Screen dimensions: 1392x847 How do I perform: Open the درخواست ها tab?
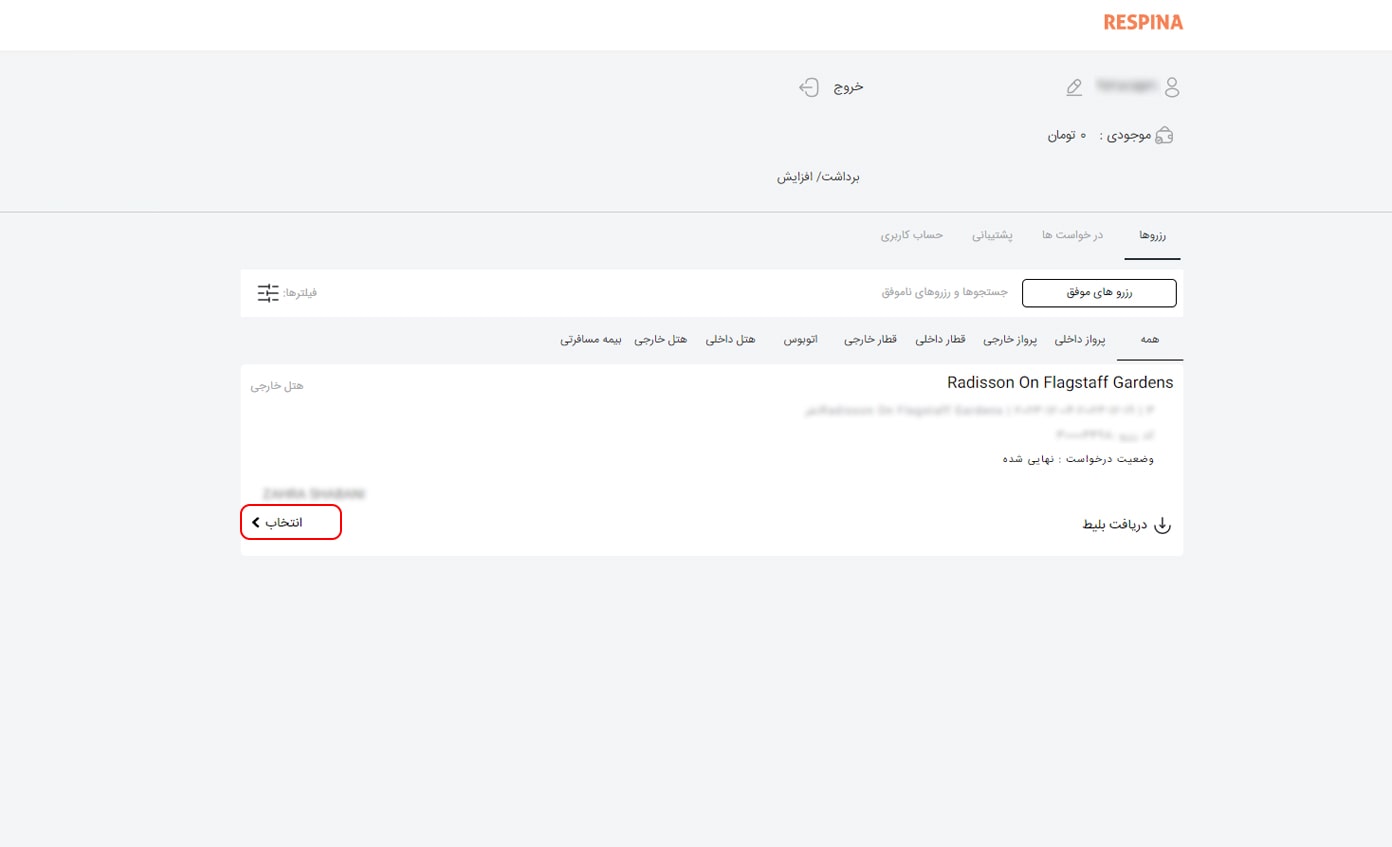pyautogui.click(x=1072, y=235)
